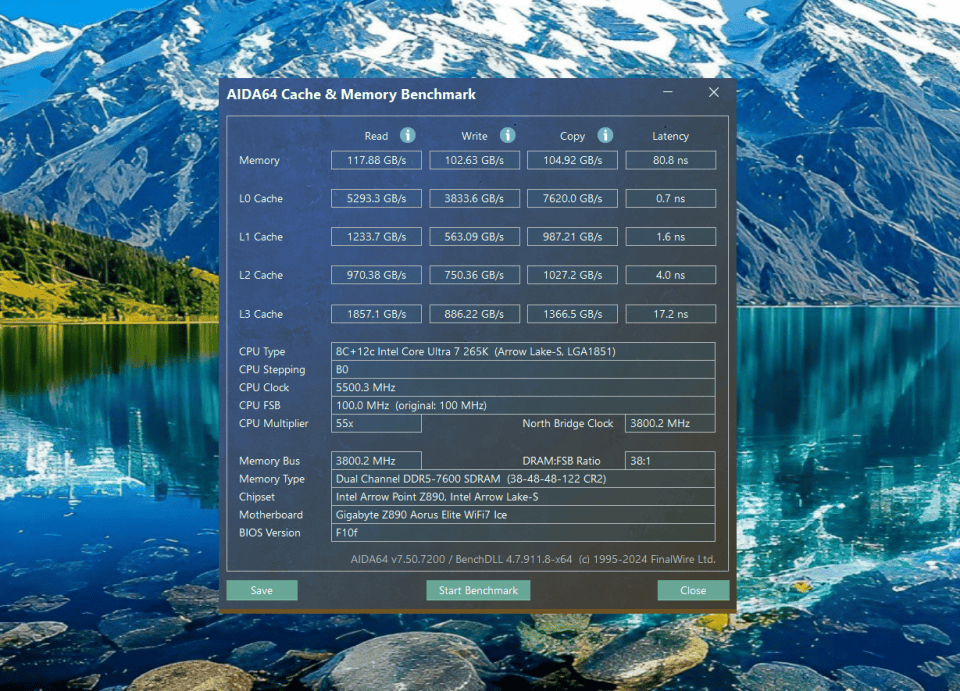Select the Memory Latency value 80.8 ns
Image resolution: width=960 pixels, height=691 pixels.
click(x=670, y=160)
